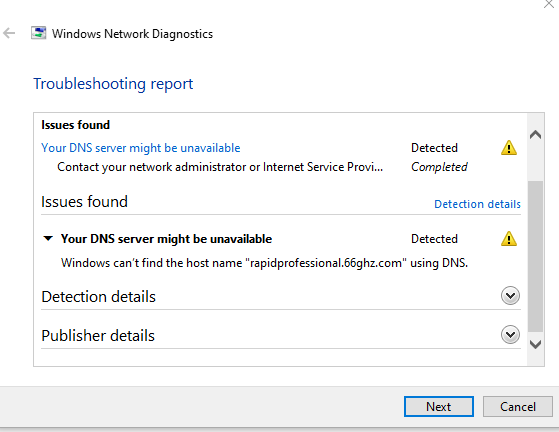Click the host name 'rapidprofessional.66ghz.com' message

(x=264, y=263)
